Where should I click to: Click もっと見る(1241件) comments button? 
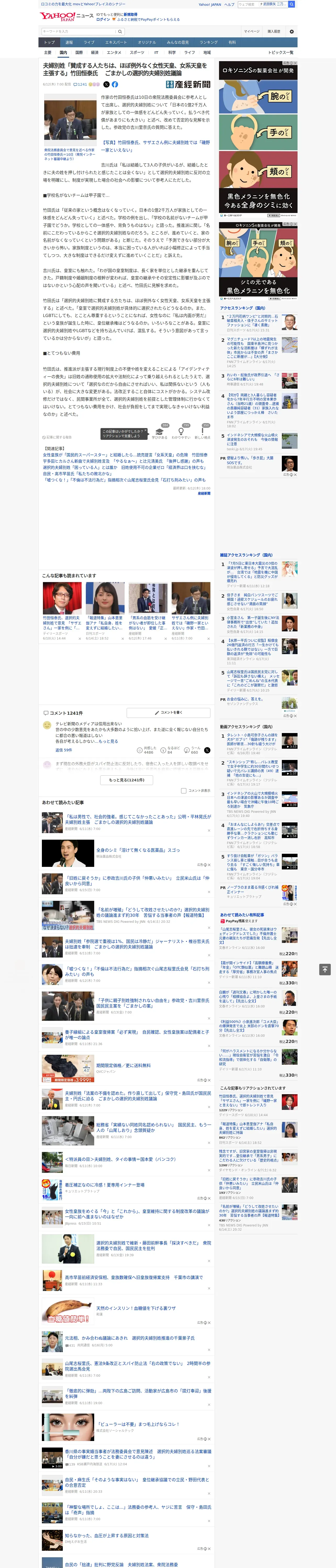coord(126,780)
